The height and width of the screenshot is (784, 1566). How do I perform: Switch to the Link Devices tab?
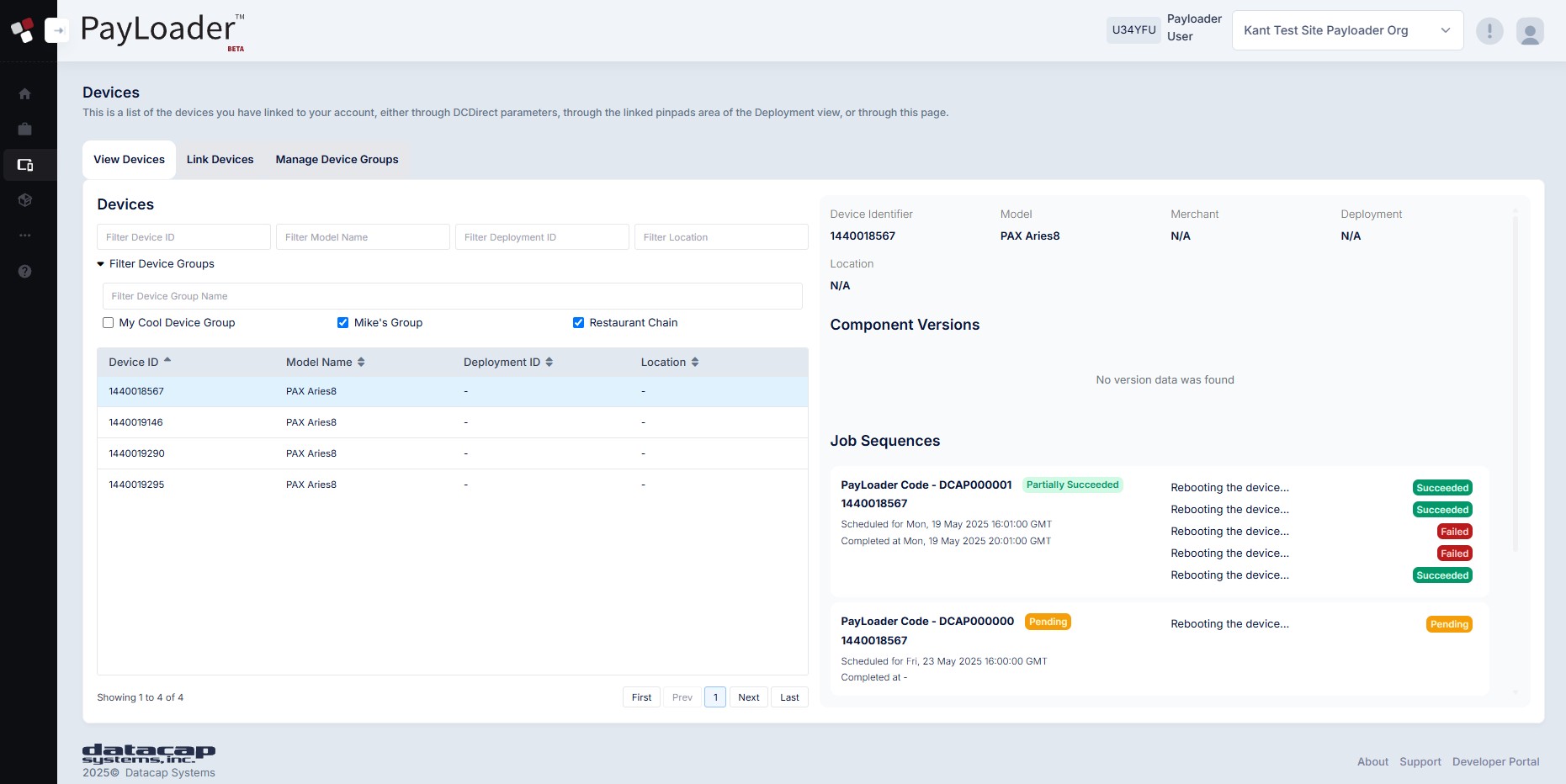pyautogui.click(x=220, y=159)
